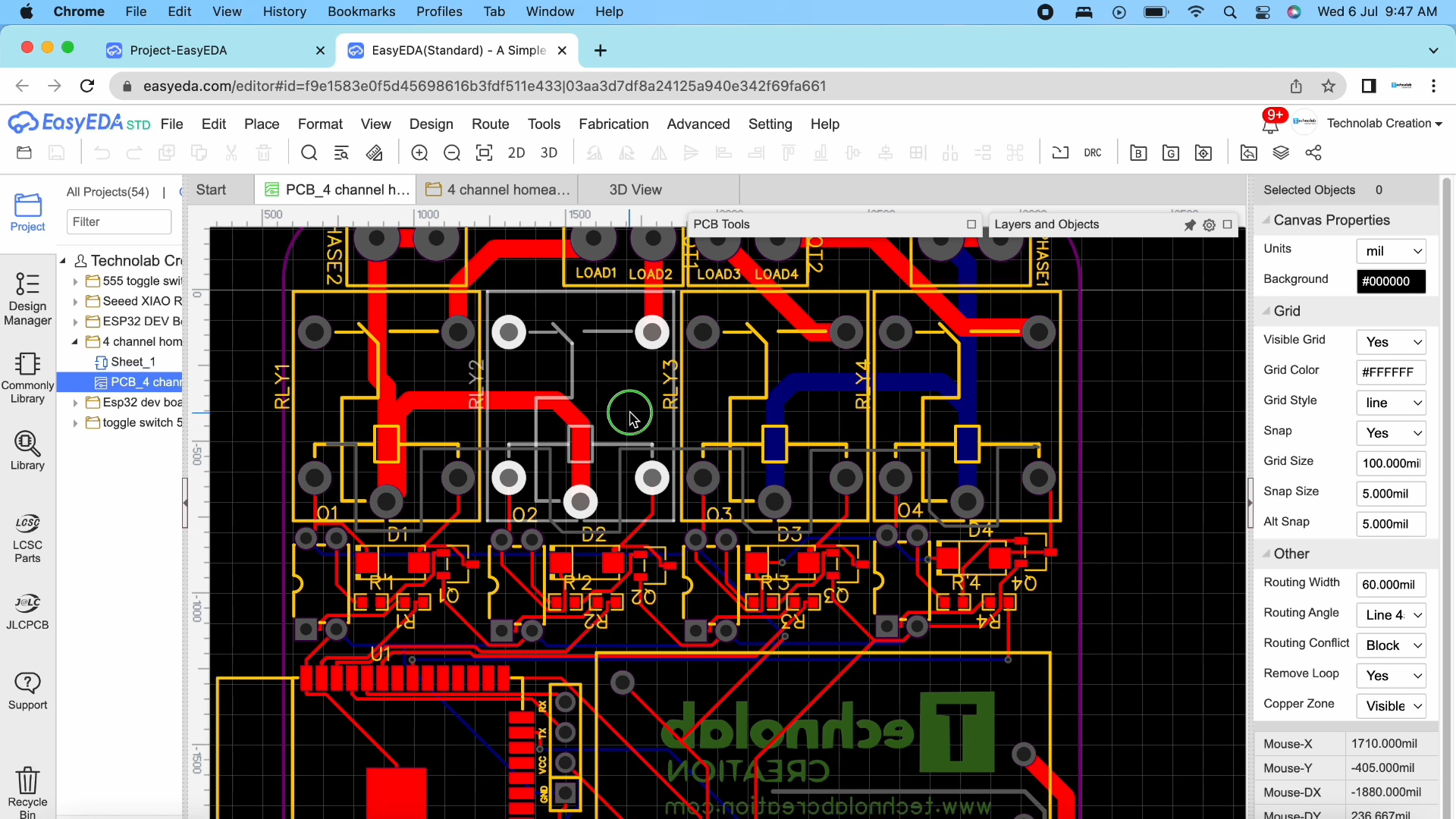The height and width of the screenshot is (819, 1456).
Task: Open Chrome History menu in macOS bar
Action: coord(284,11)
